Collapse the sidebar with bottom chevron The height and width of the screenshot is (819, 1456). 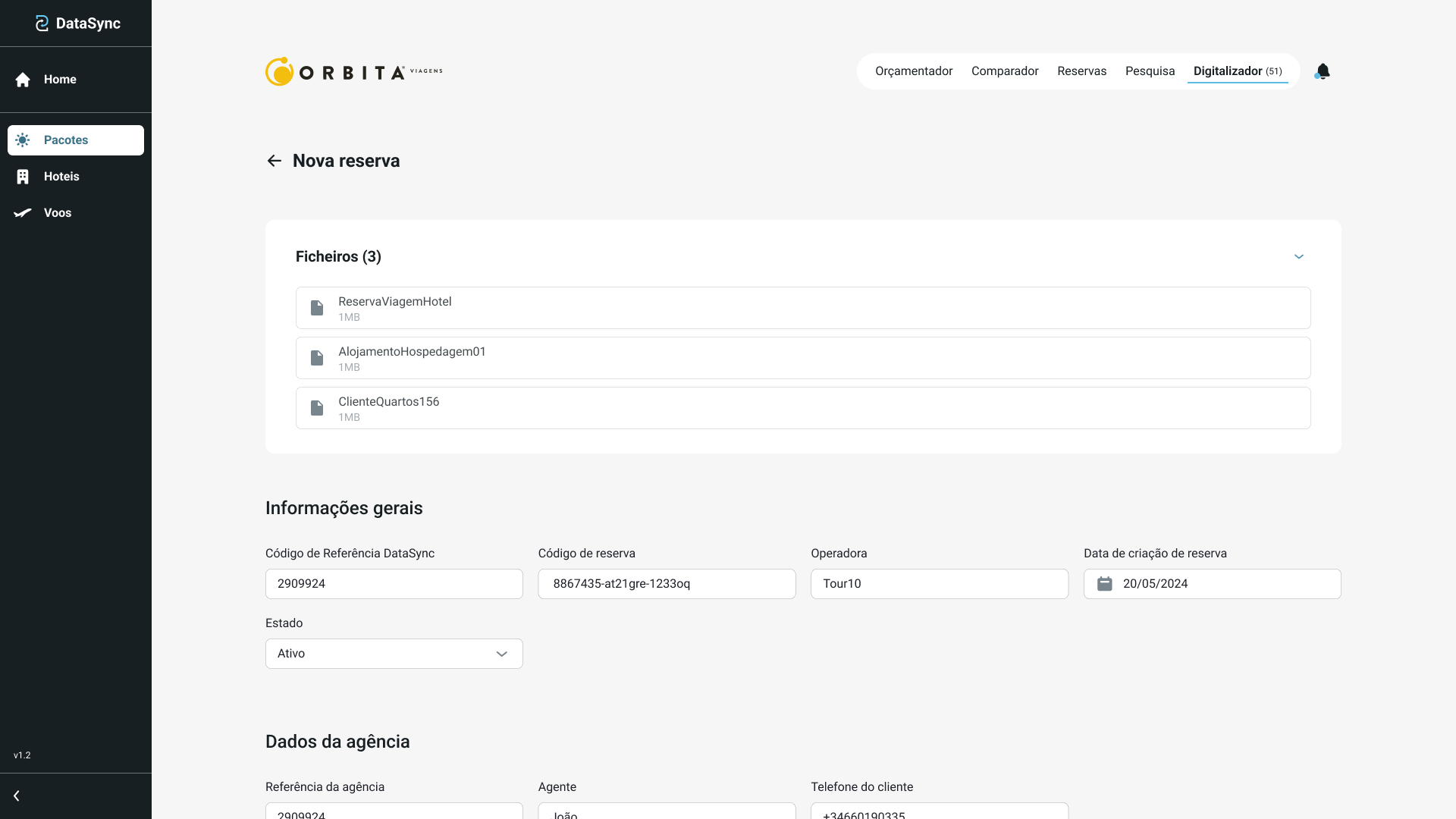(x=17, y=795)
